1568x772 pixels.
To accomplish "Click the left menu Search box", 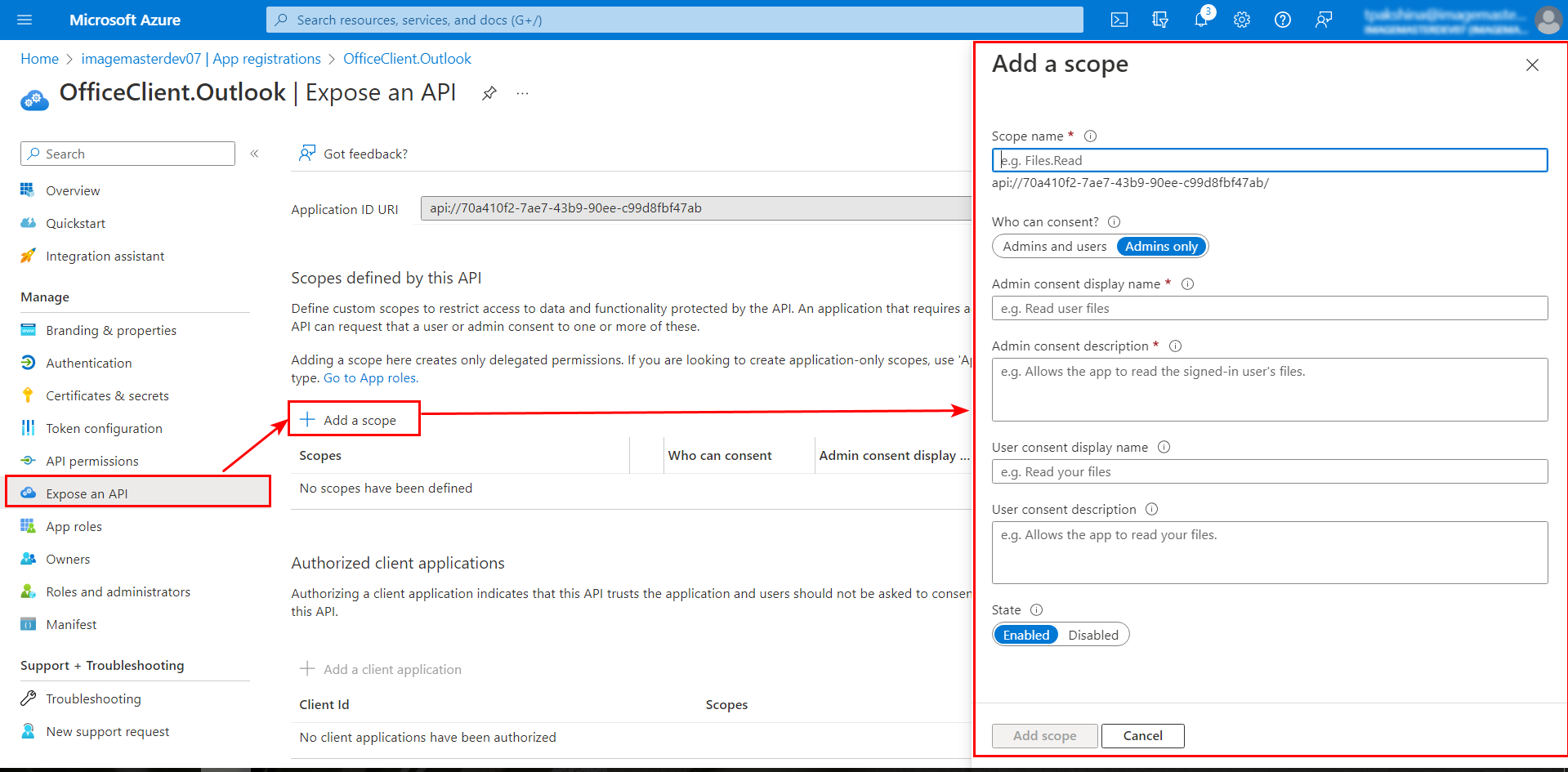I will [127, 154].
